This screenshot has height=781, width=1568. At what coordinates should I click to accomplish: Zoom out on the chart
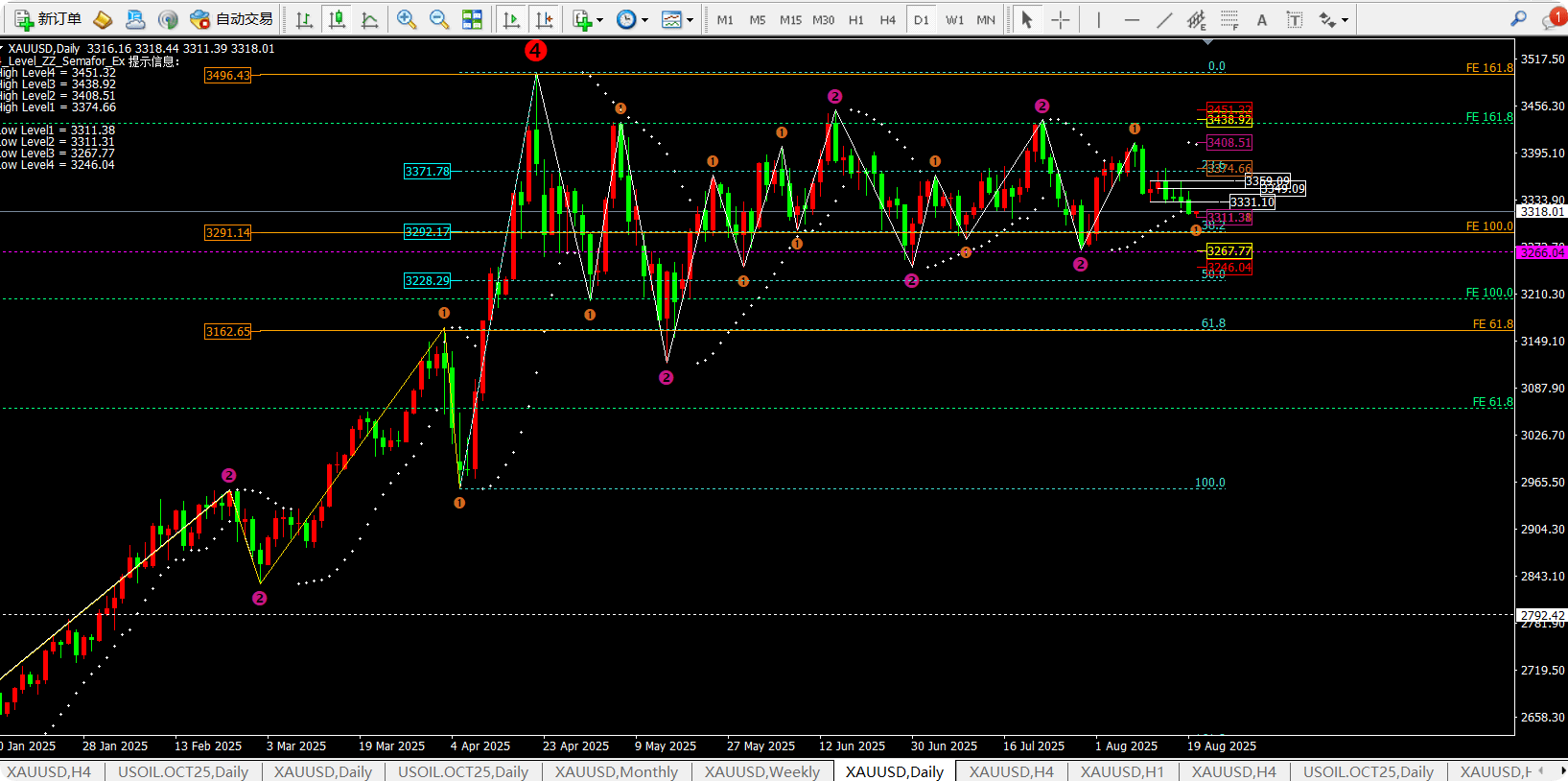click(439, 19)
